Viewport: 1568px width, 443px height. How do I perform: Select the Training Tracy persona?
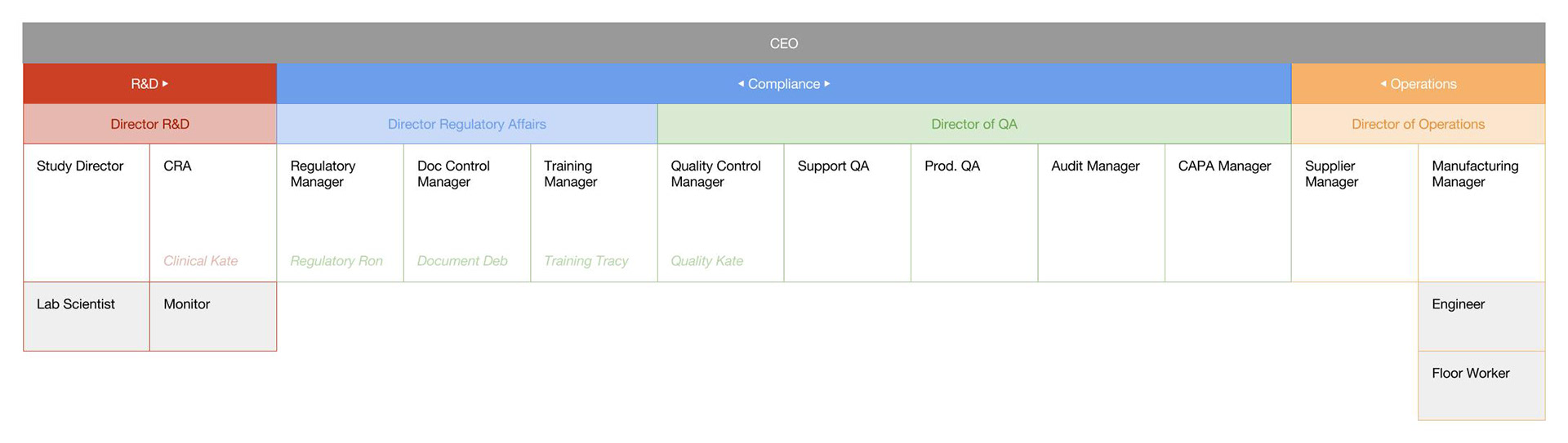(x=586, y=261)
